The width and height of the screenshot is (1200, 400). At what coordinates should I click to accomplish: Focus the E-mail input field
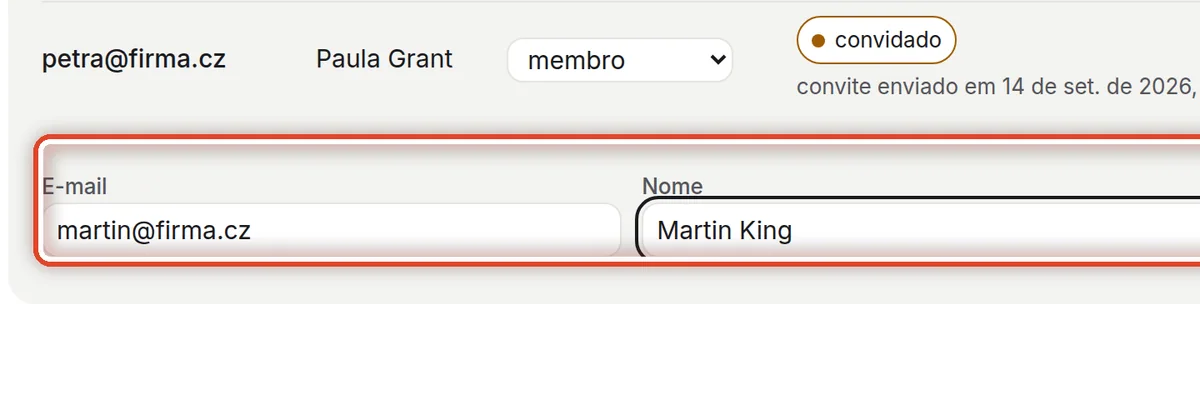(332, 231)
